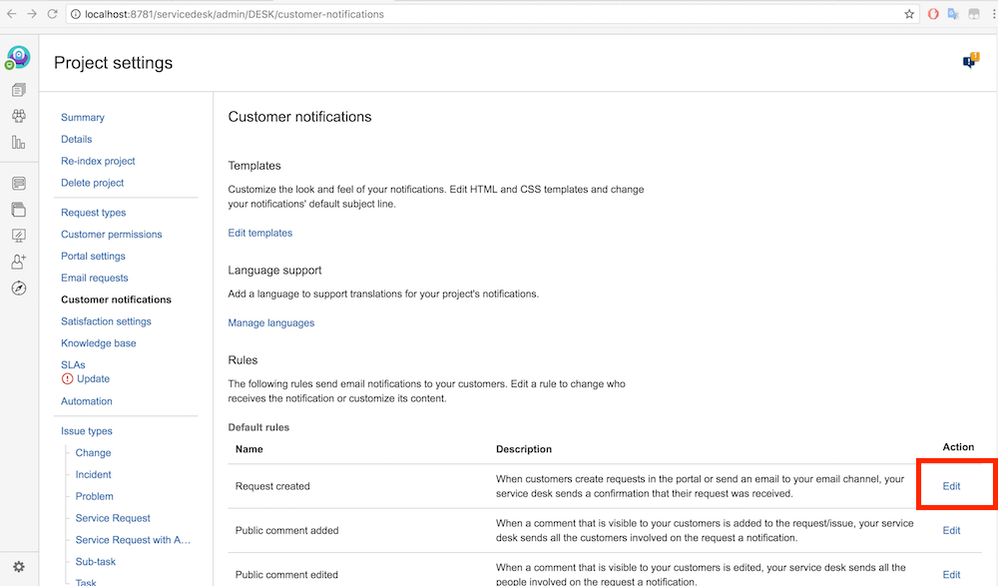
Task: Reload the page
Action: (x=52, y=14)
